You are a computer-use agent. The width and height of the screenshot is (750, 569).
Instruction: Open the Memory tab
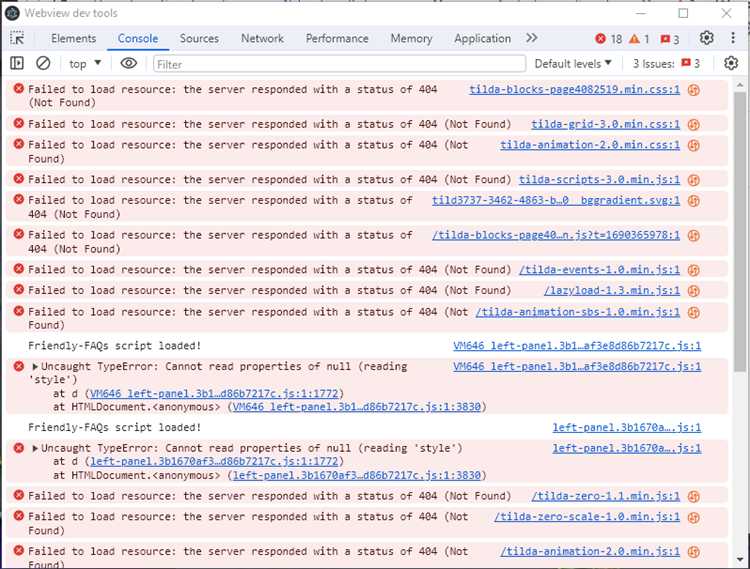pyautogui.click(x=411, y=38)
